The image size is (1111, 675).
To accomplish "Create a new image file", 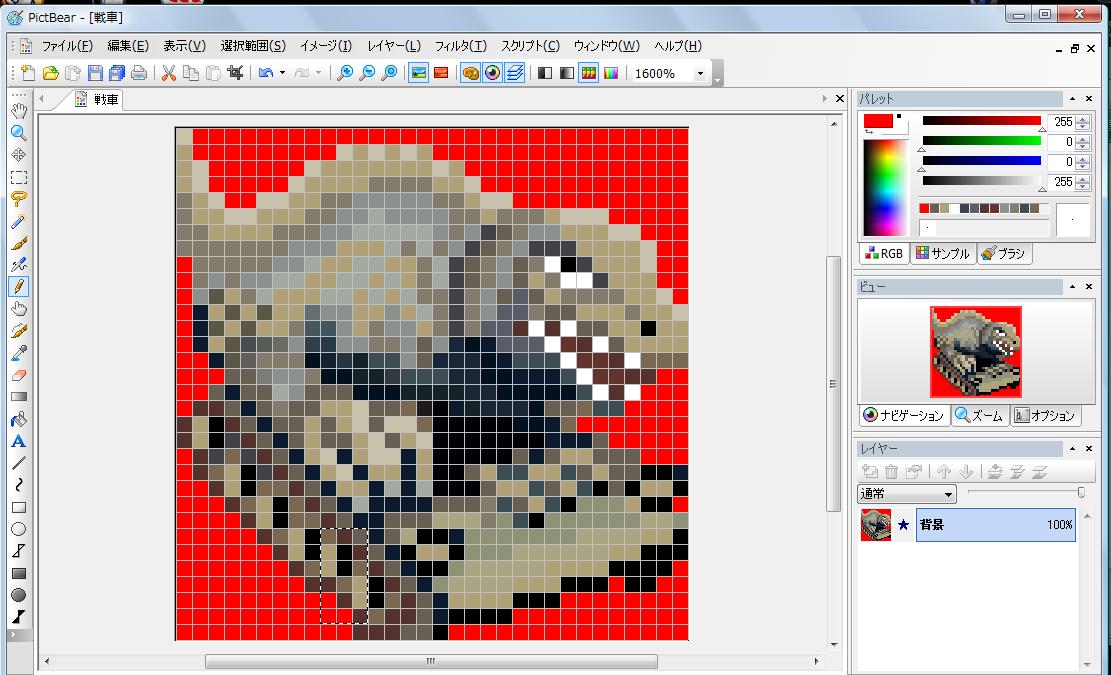I will 28,73.
